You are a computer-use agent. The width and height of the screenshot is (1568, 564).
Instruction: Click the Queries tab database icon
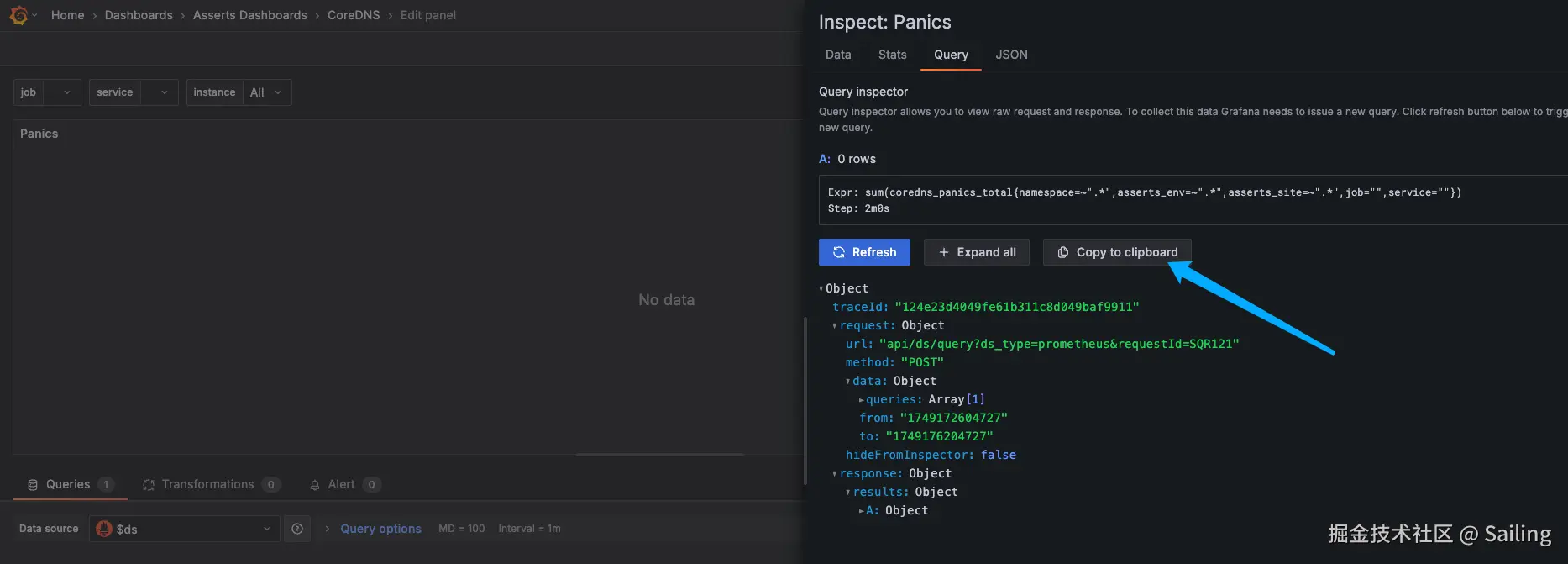coord(33,485)
